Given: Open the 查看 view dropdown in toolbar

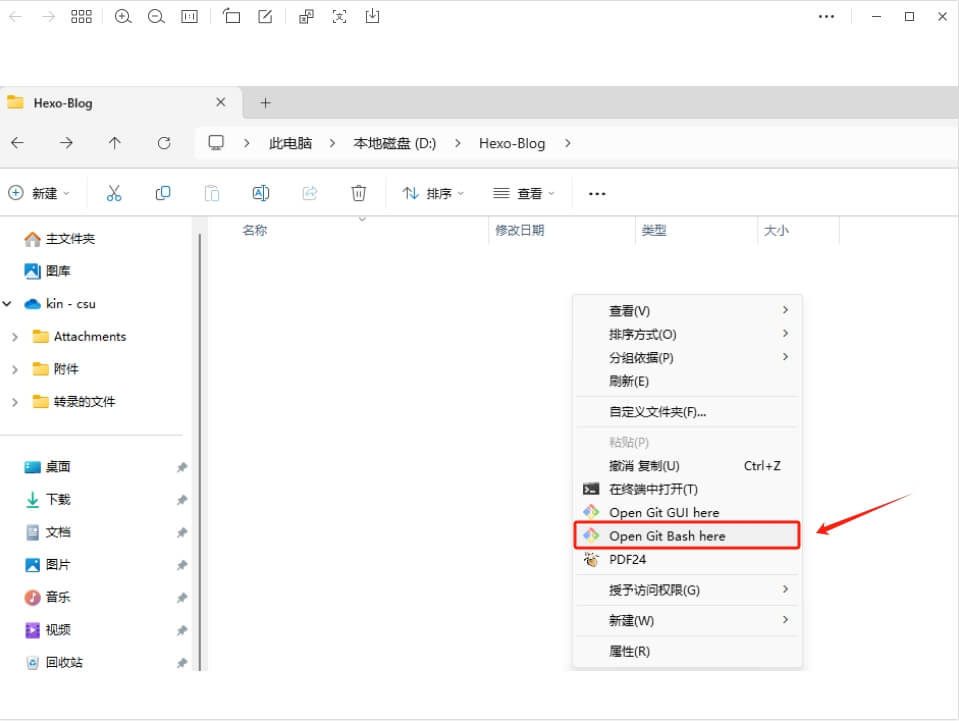Looking at the screenshot, I should coord(522,193).
